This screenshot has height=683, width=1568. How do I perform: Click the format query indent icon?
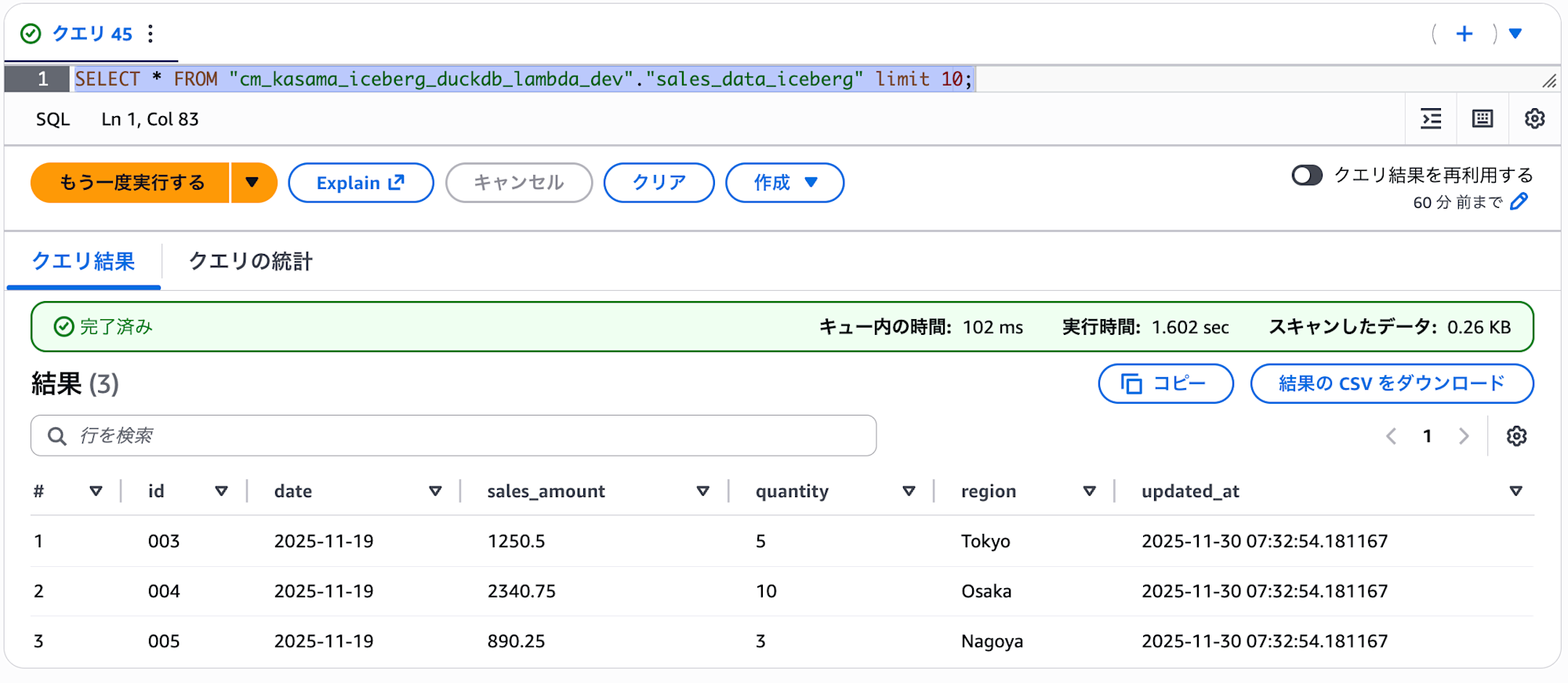(x=1431, y=118)
